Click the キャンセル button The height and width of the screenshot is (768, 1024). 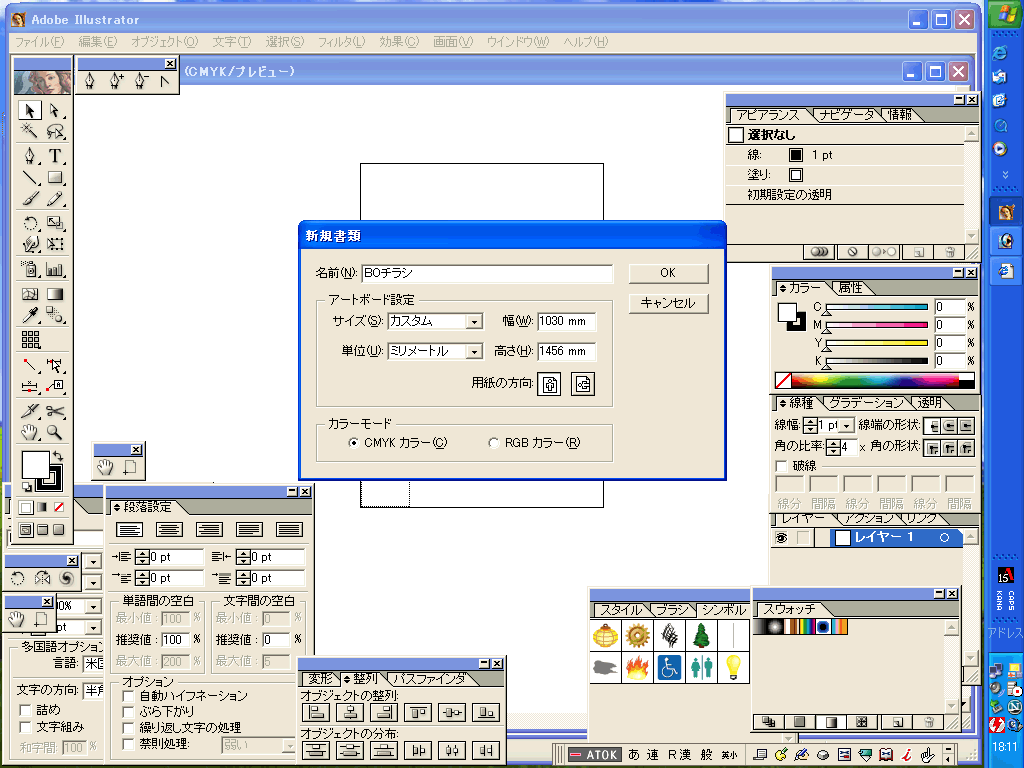coord(668,303)
